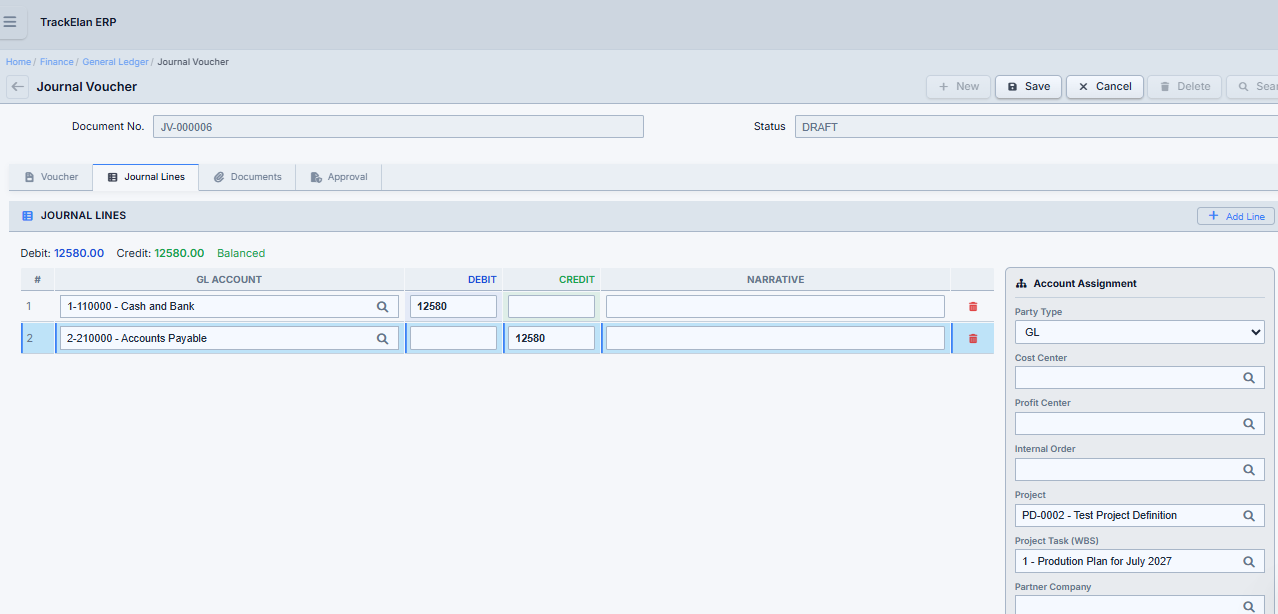The width and height of the screenshot is (1278, 614).
Task: Click the Document No. field
Action: coord(398,127)
